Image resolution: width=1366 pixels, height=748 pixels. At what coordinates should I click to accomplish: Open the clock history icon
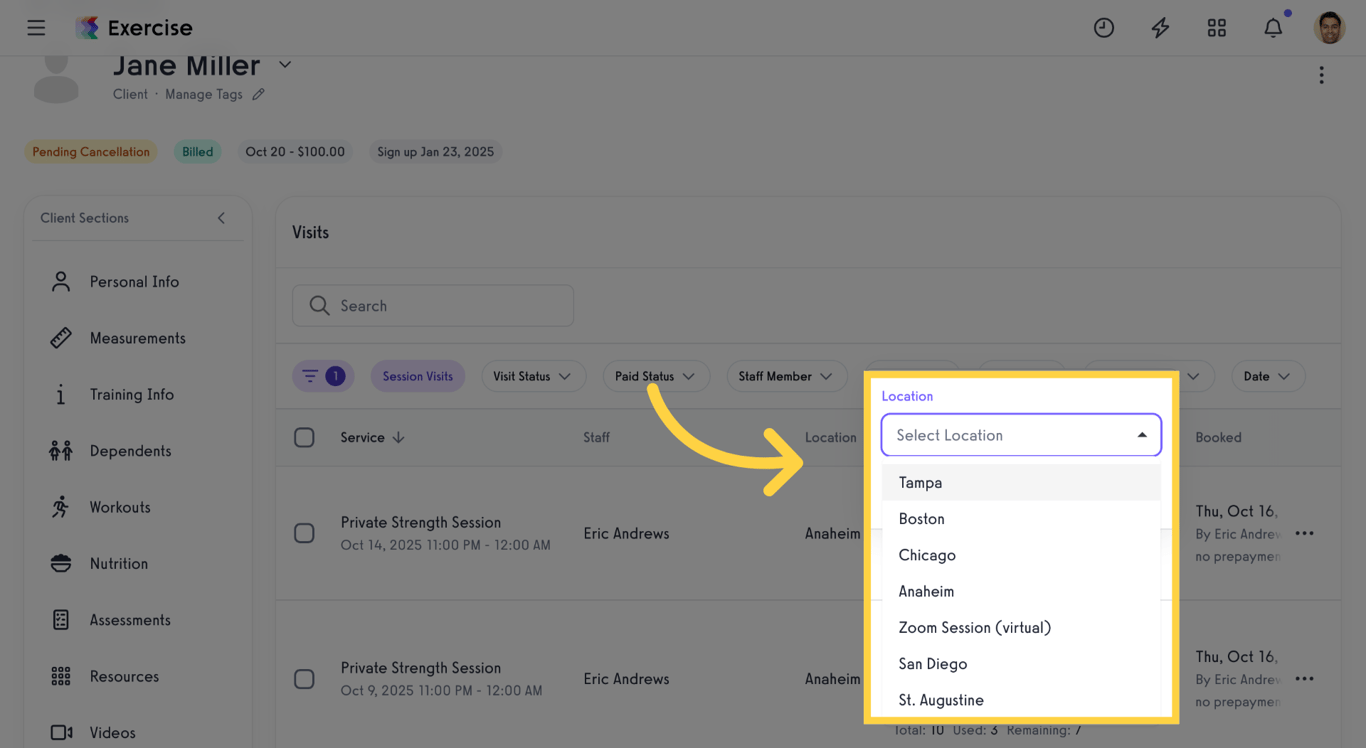pyautogui.click(x=1104, y=28)
